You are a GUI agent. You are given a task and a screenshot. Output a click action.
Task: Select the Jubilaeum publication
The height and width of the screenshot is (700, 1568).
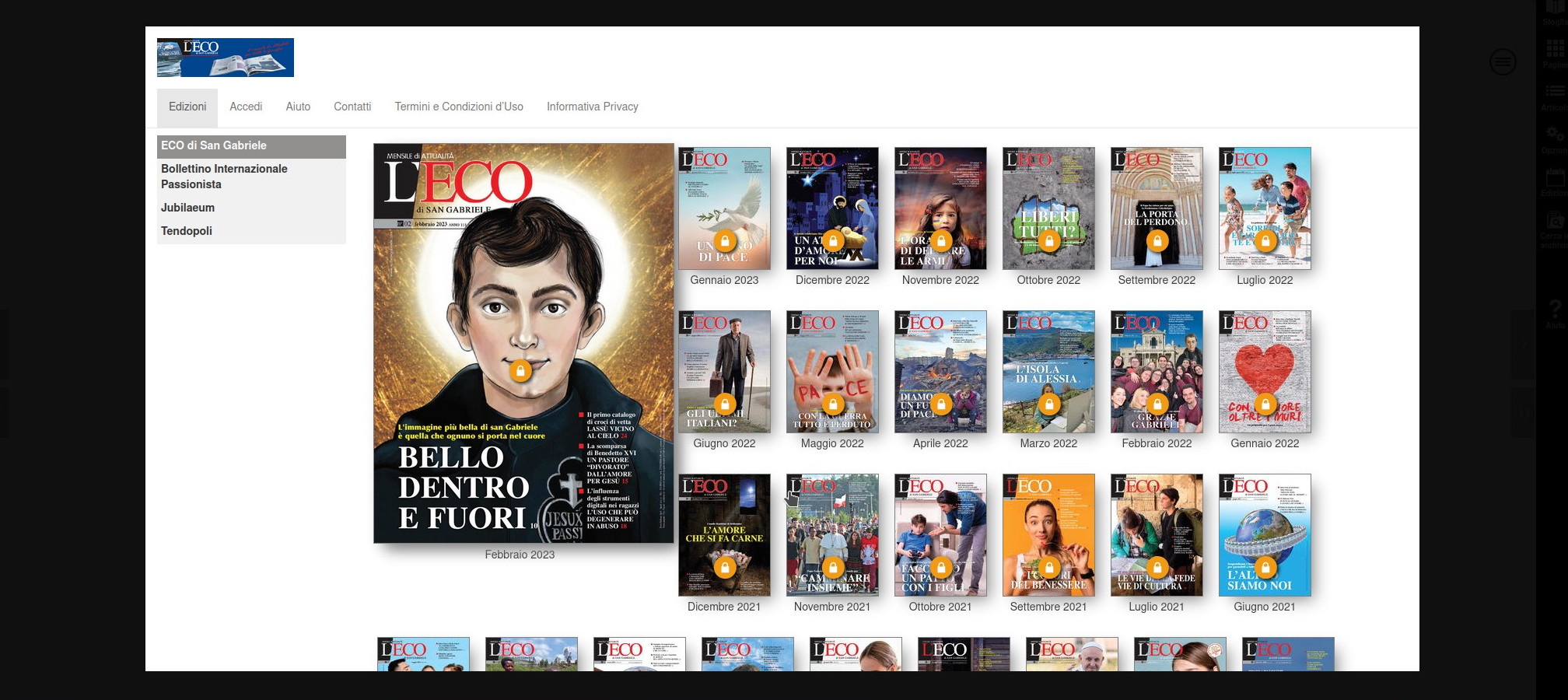(x=251, y=208)
